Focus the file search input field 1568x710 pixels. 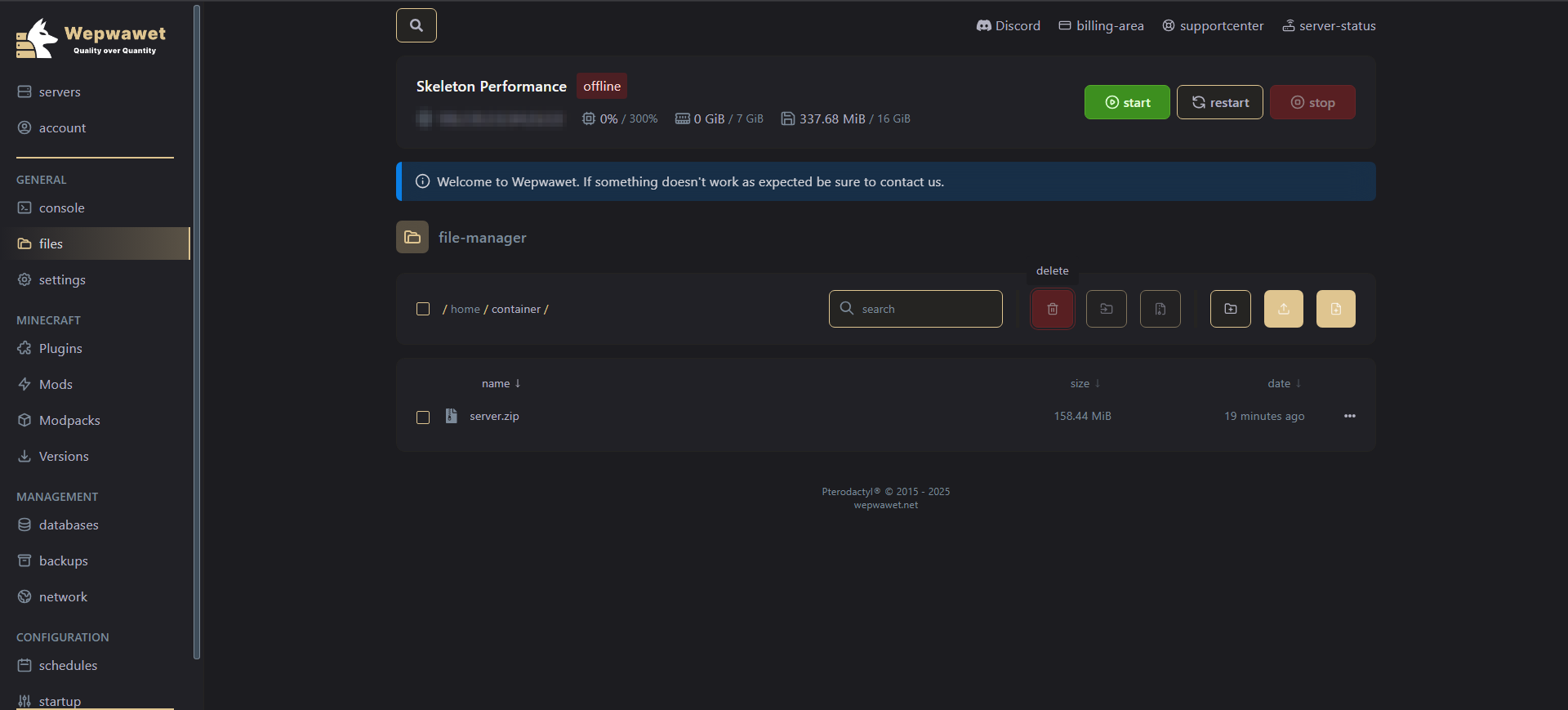(x=915, y=309)
